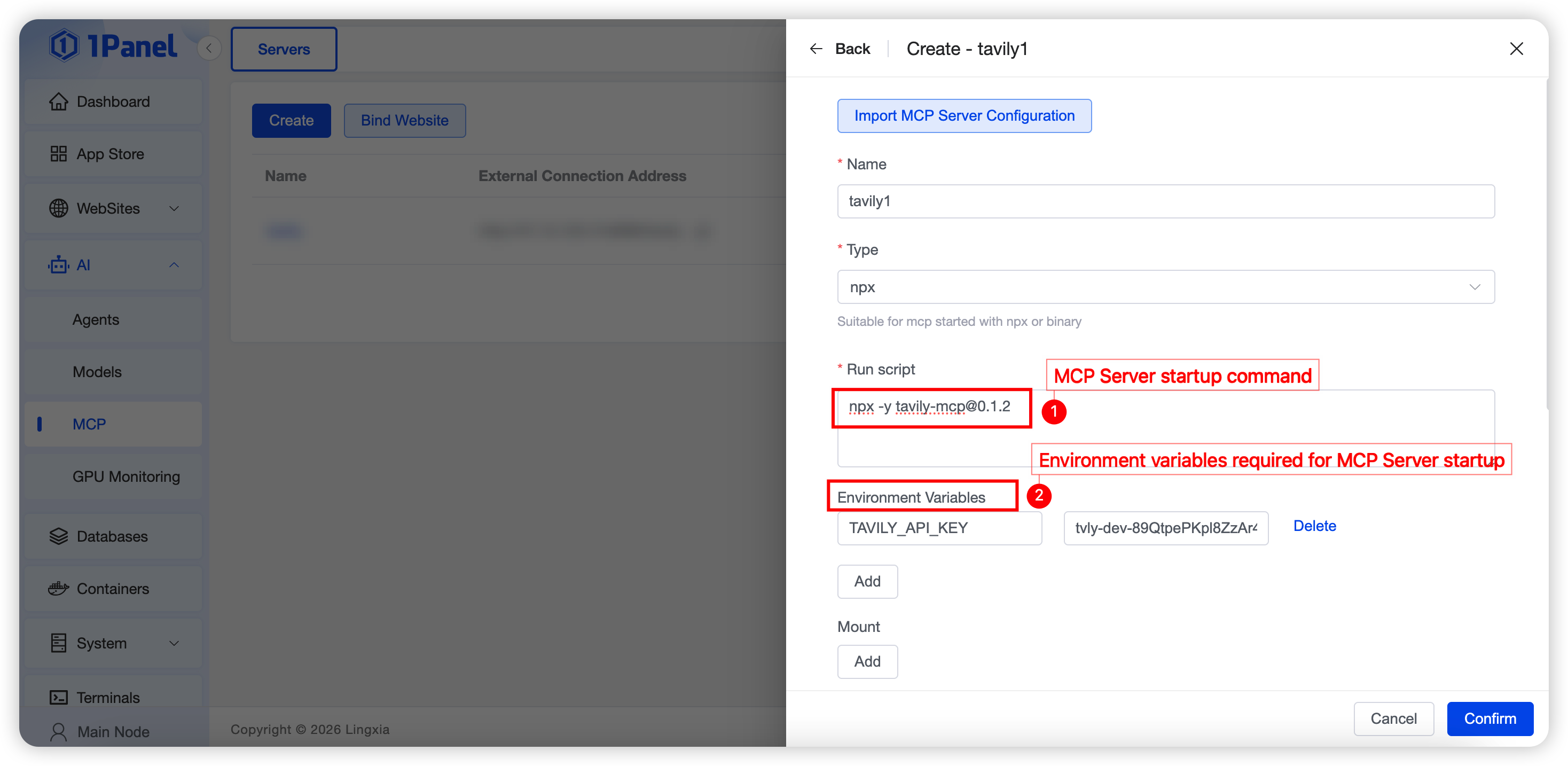Click the Dashboard home icon

pos(58,101)
